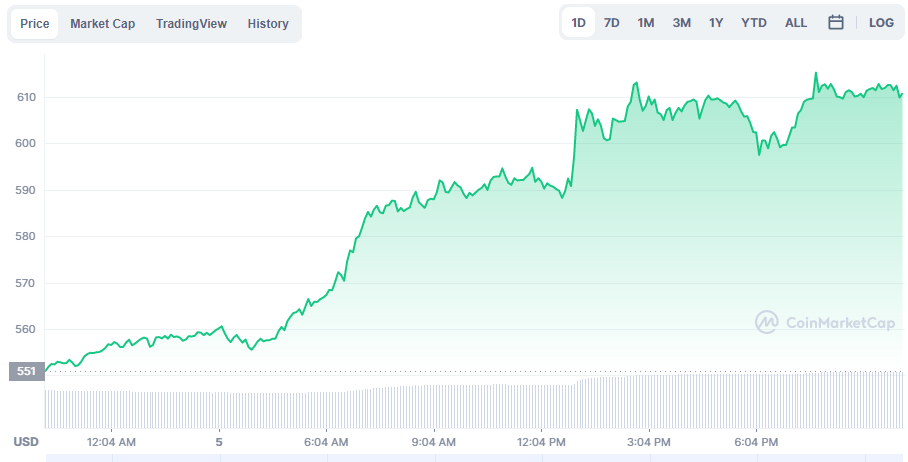Screen dimensions: 908x462
Task: Click the 12:04 PM time axis label
Action: pyautogui.click(x=541, y=442)
